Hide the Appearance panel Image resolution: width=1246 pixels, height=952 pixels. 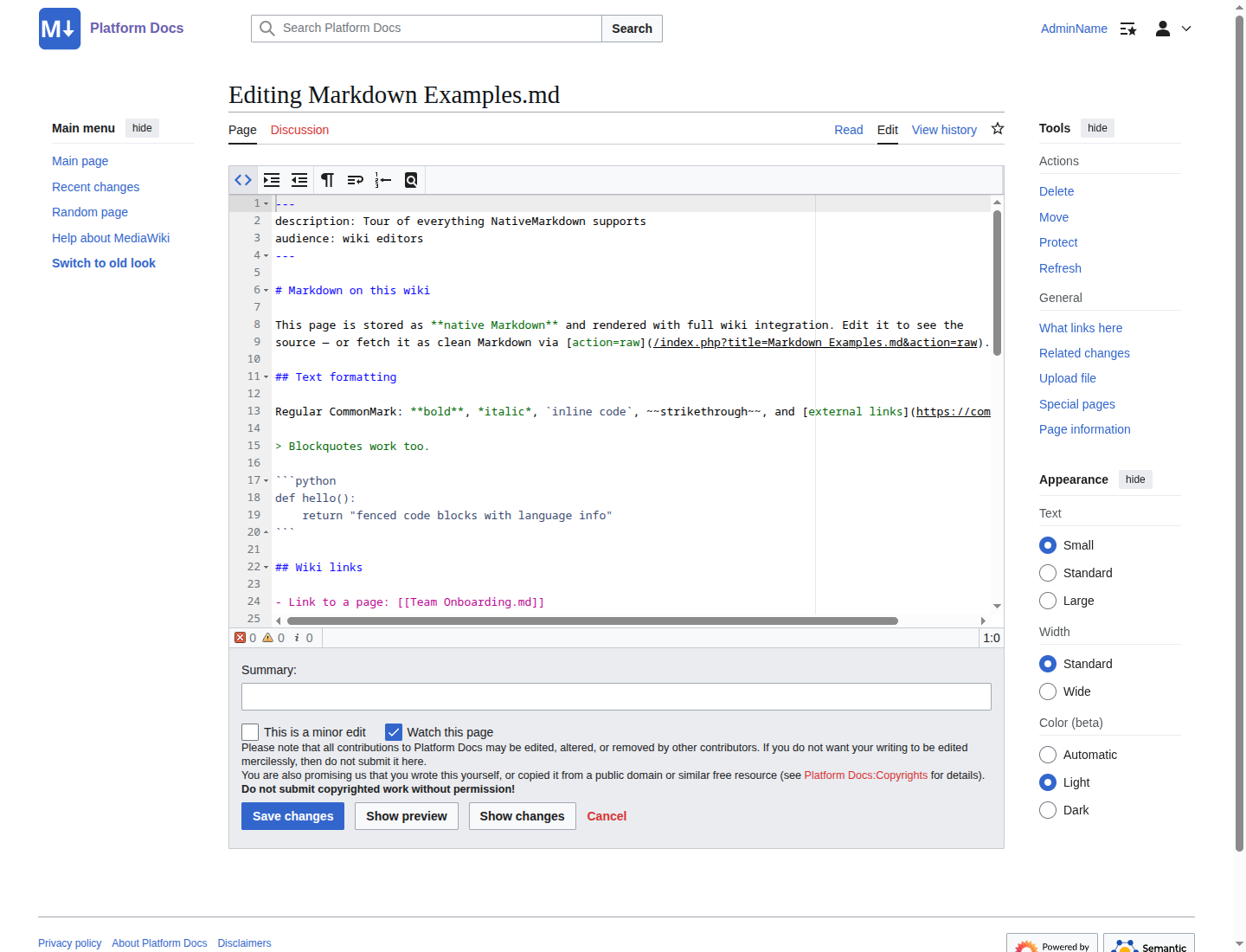(1135, 479)
